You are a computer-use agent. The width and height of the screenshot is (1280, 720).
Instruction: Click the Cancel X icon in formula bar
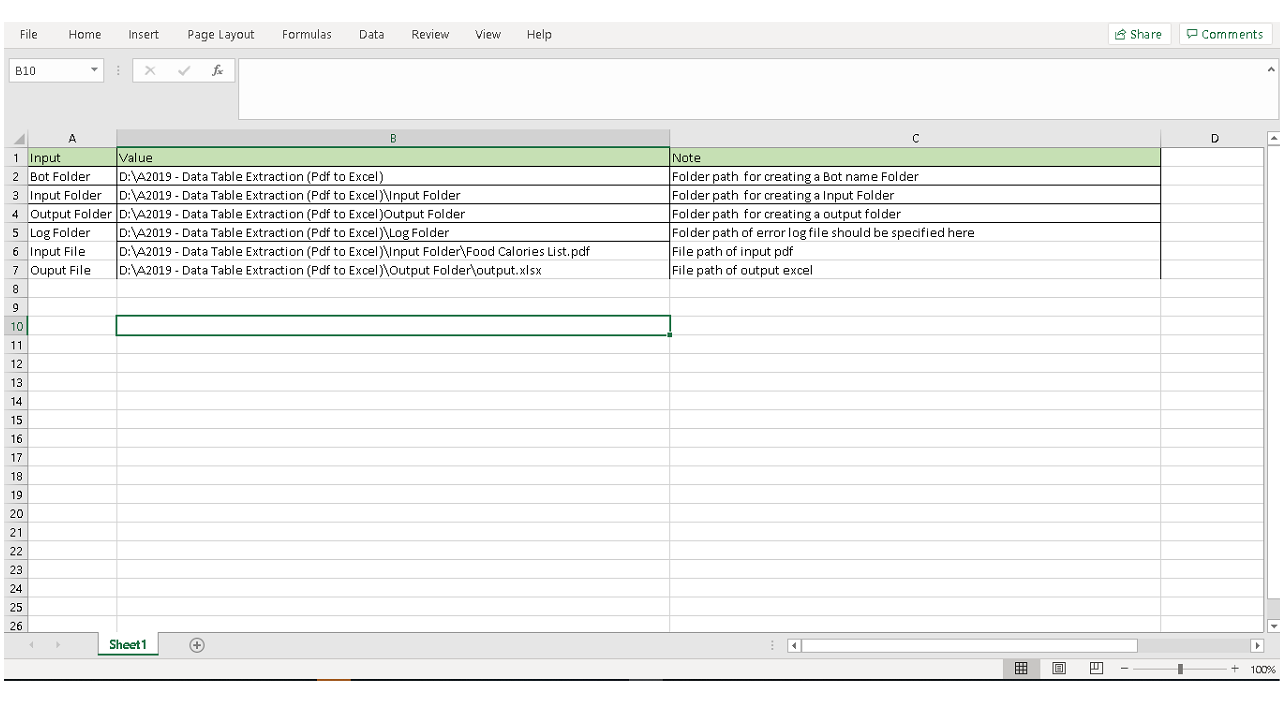[150, 71]
